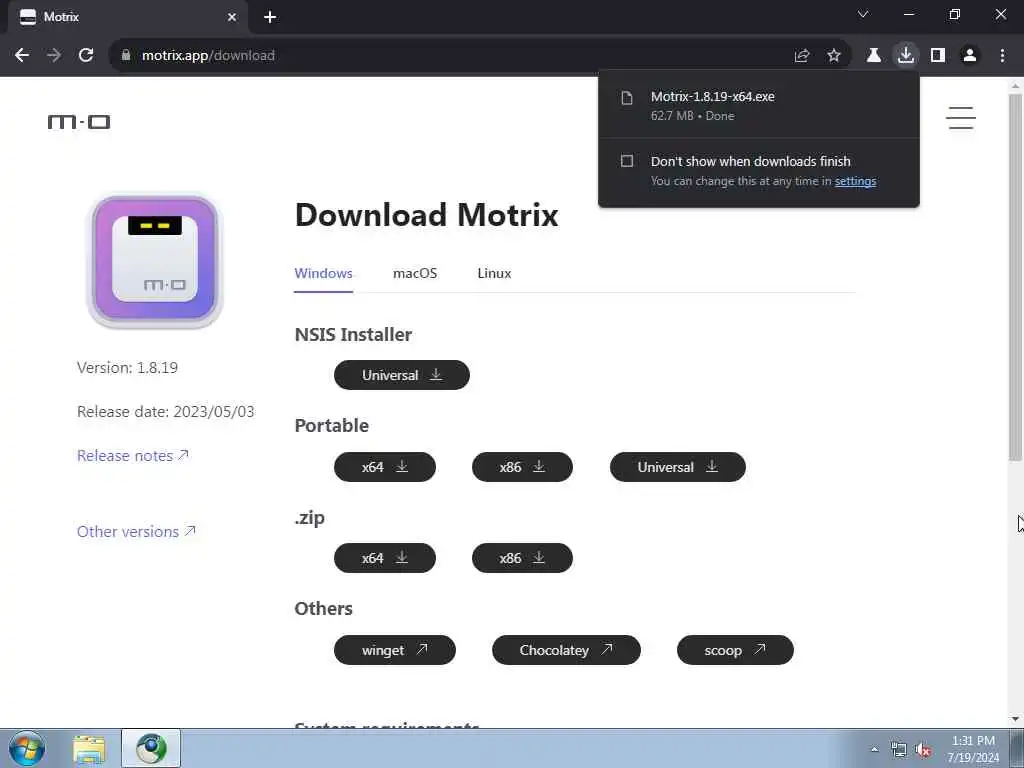Click the scrollbar down arrow
Screen dimensions: 1024x768
pyautogui.click(x=1015, y=718)
